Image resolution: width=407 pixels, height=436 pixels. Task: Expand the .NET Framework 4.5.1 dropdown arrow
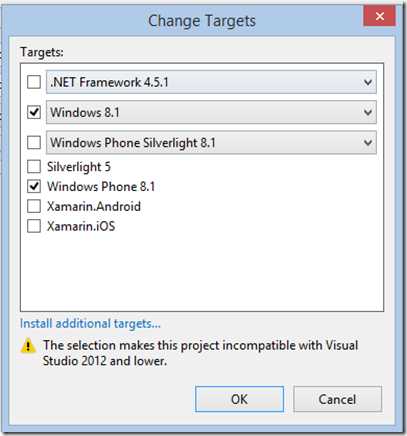click(368, 82)
